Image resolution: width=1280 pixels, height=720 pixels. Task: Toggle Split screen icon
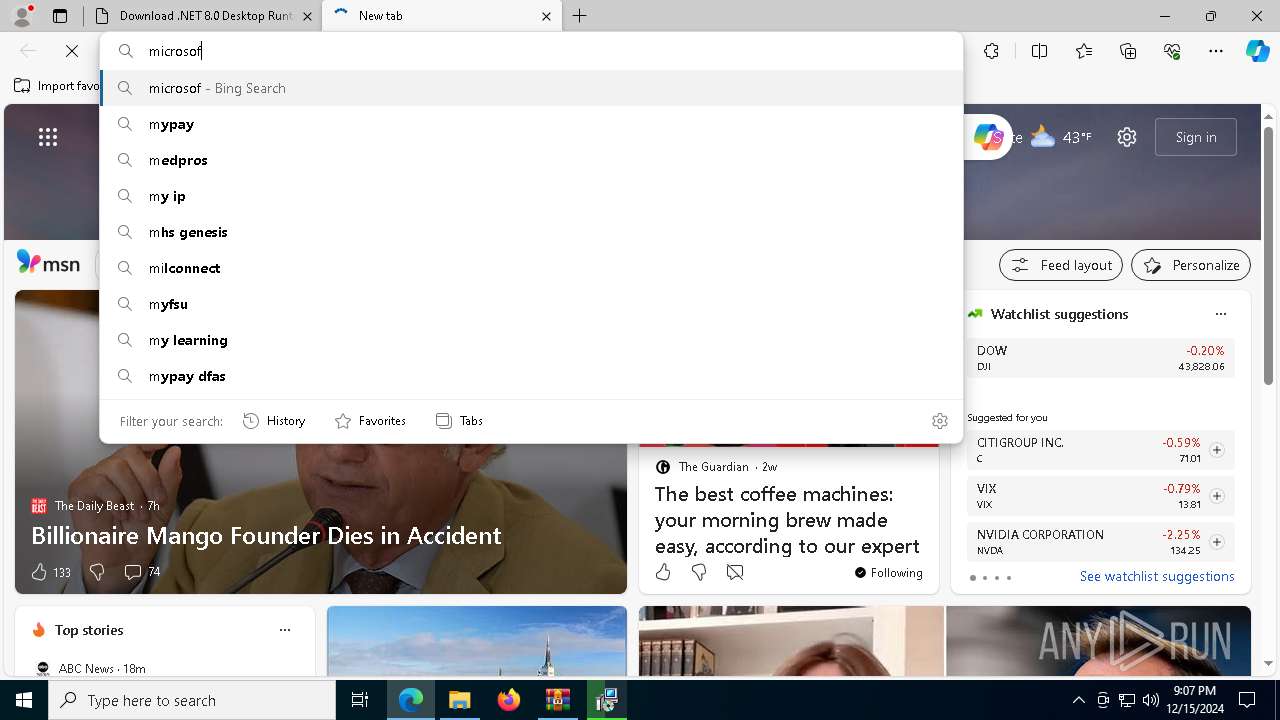[x=1039, y=51]
